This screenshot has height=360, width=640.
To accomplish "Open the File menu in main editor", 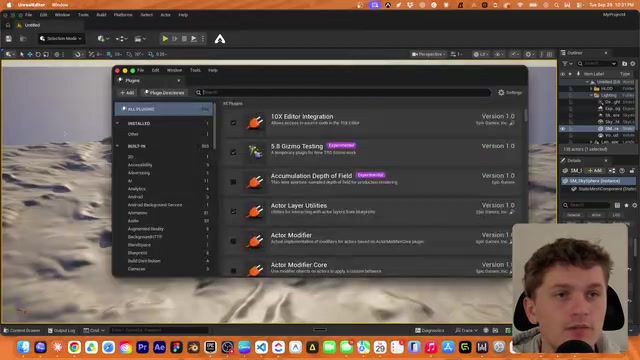I will (x=29, y=15).
